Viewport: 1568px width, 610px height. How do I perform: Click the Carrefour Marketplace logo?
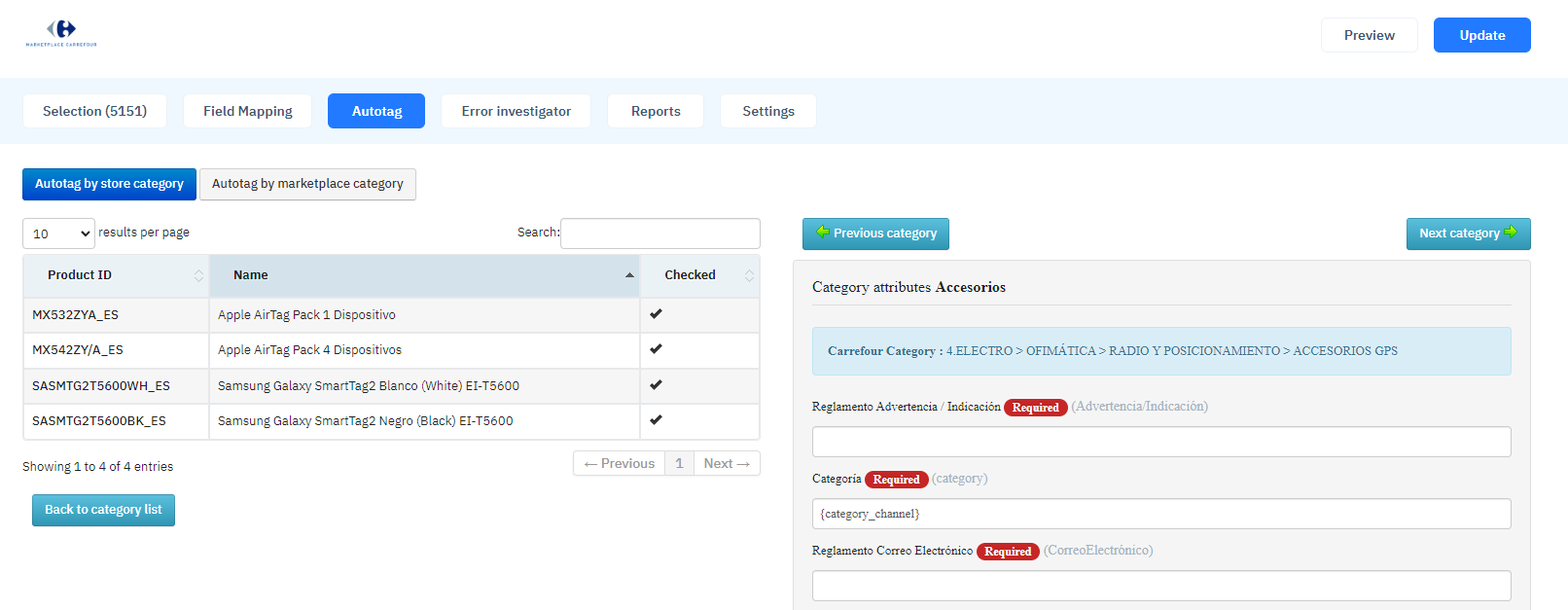61,33
